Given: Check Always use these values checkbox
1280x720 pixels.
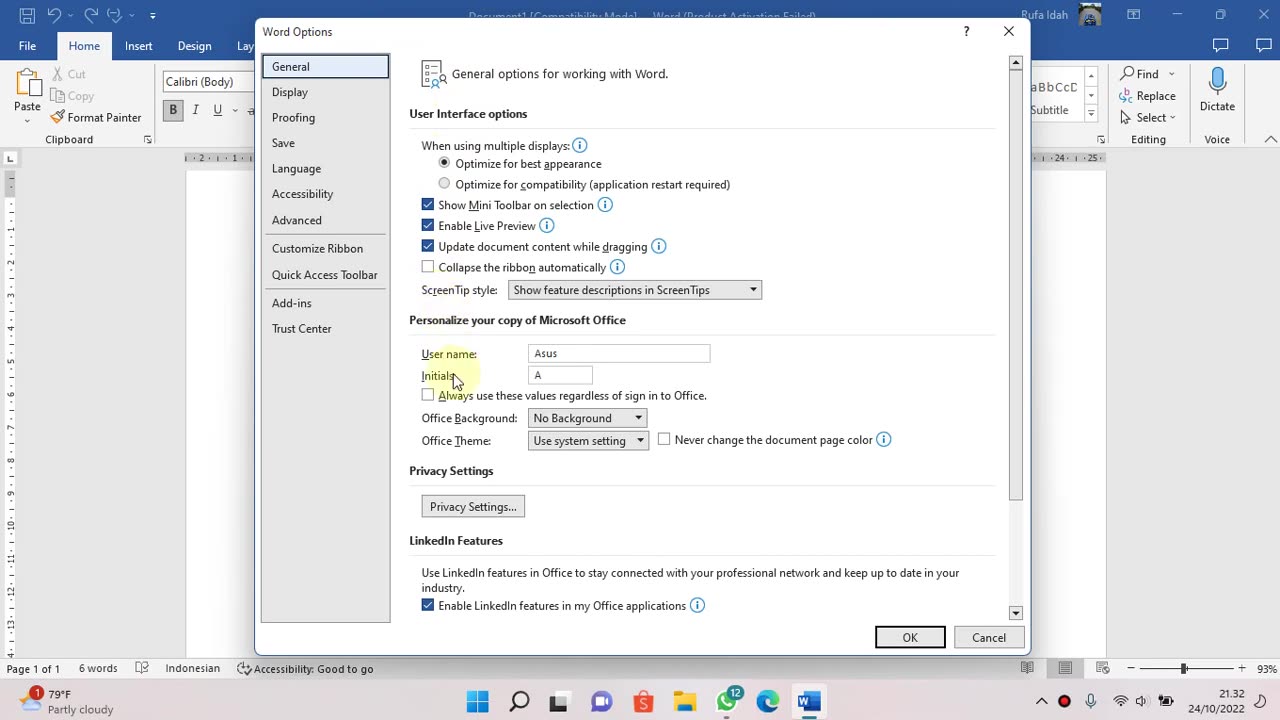Looking at the screenshot, I should tap(428, 395).
